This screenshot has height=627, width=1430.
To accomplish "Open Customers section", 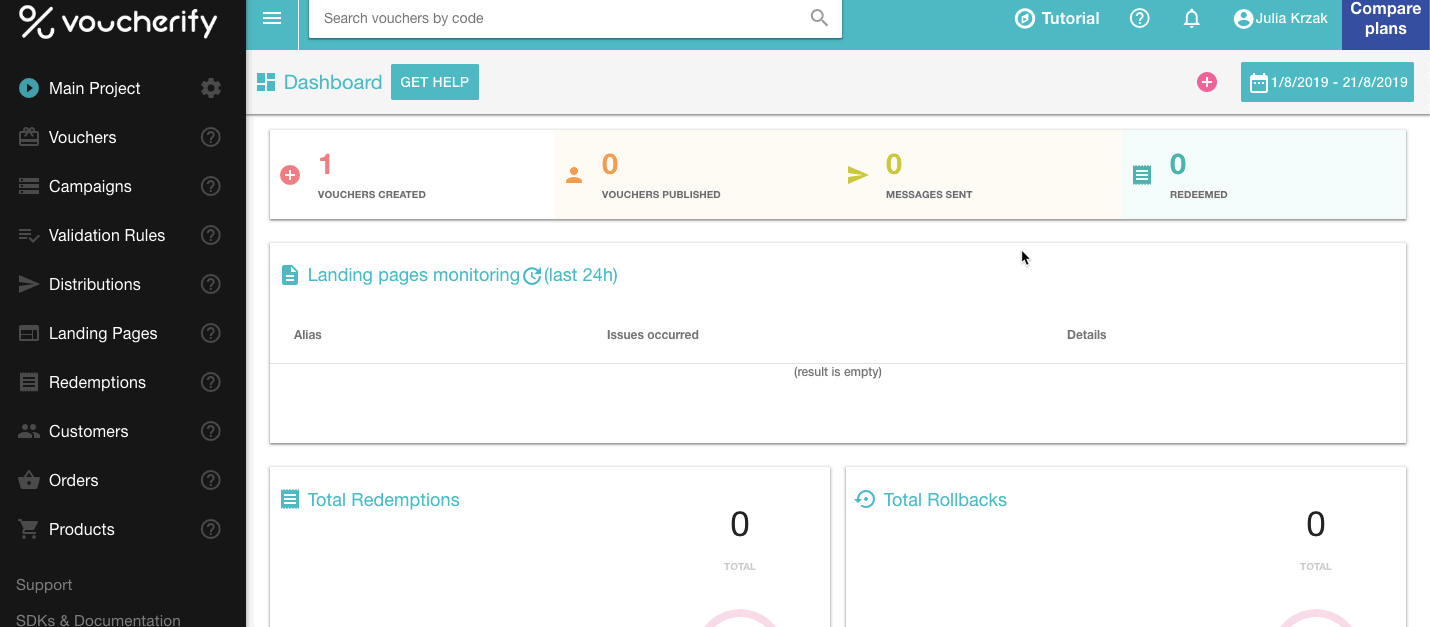I will point(88,431).
